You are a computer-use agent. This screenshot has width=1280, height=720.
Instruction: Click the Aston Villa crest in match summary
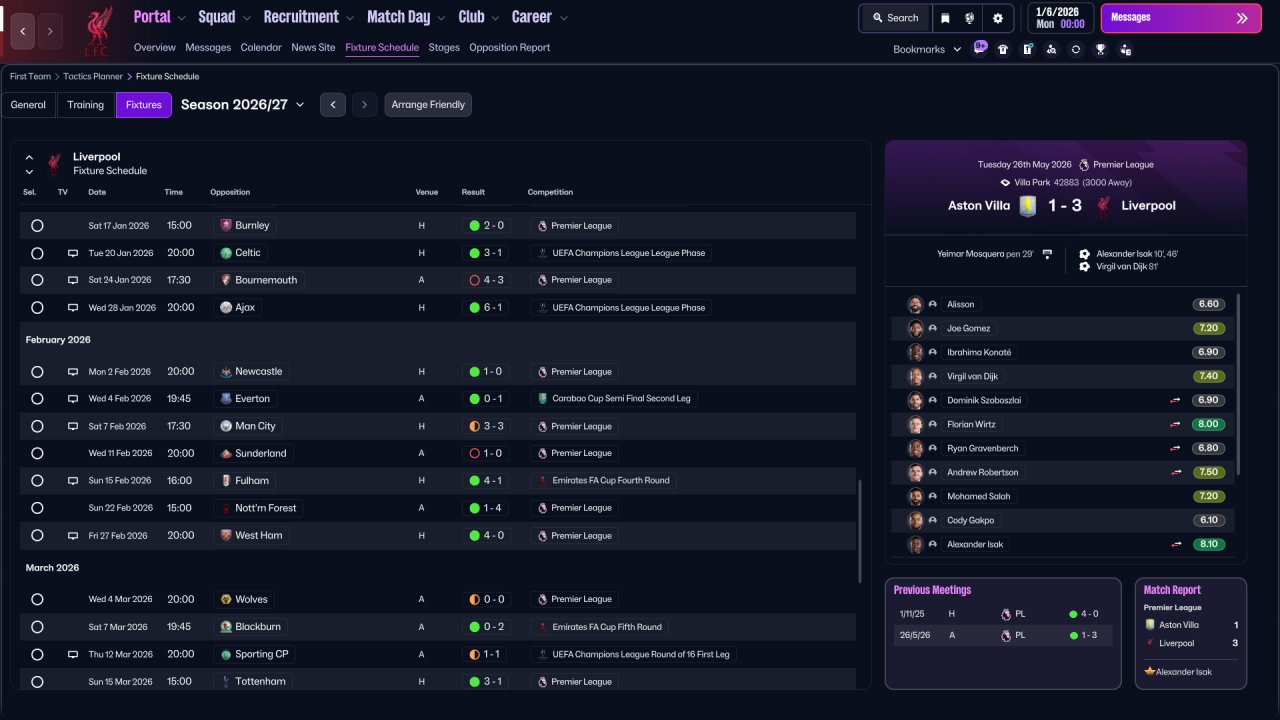pos(1028,206)
